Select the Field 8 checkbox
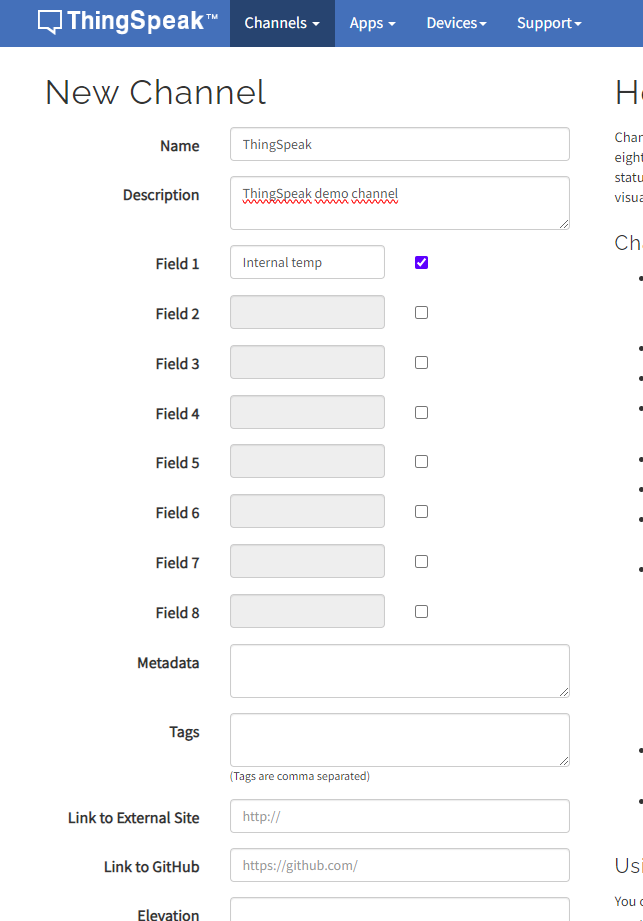Viewport: 643px width, 921px height. click(x=421, y=611)
